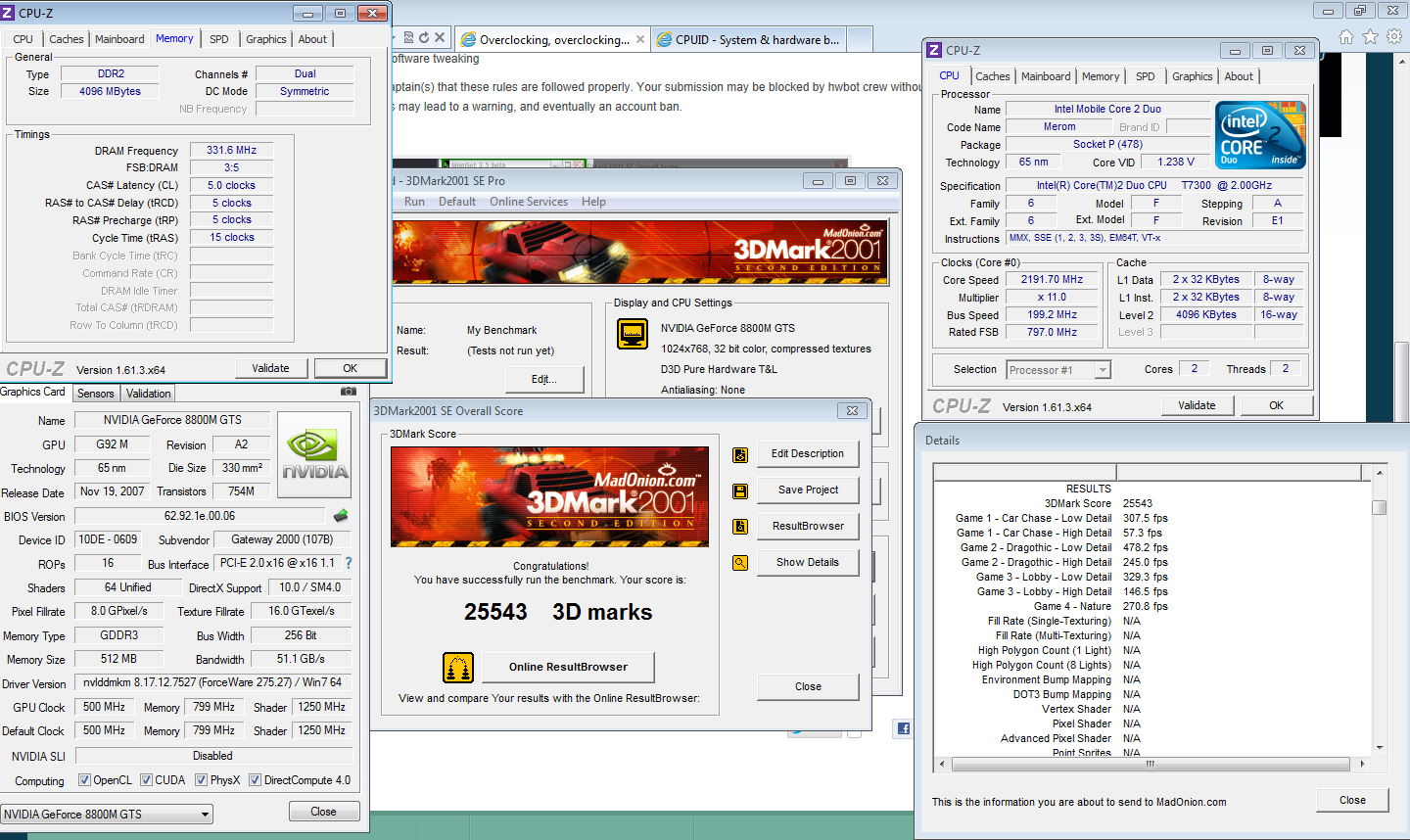Click the browser Refresh icon
Viewport: 1410px width, 840px height.
tap(424, 37)
